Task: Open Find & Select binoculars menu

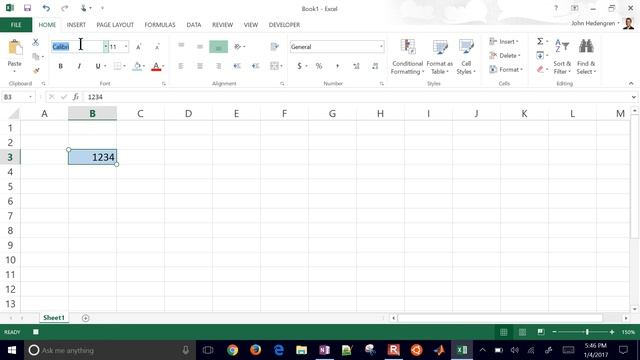Action: 586,57
